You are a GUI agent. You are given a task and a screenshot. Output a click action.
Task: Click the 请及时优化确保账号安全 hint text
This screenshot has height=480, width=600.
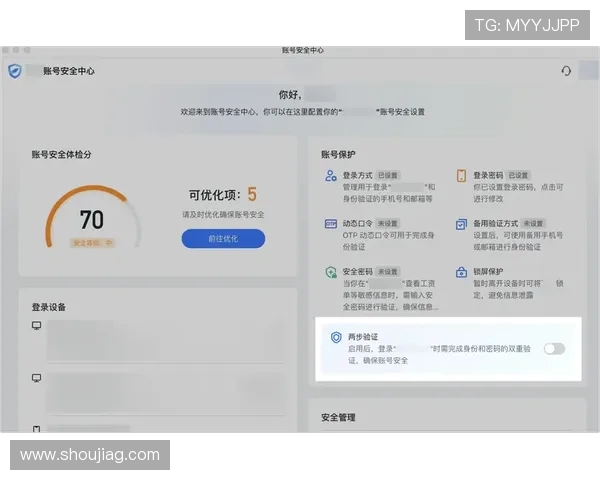pos(223,215)
